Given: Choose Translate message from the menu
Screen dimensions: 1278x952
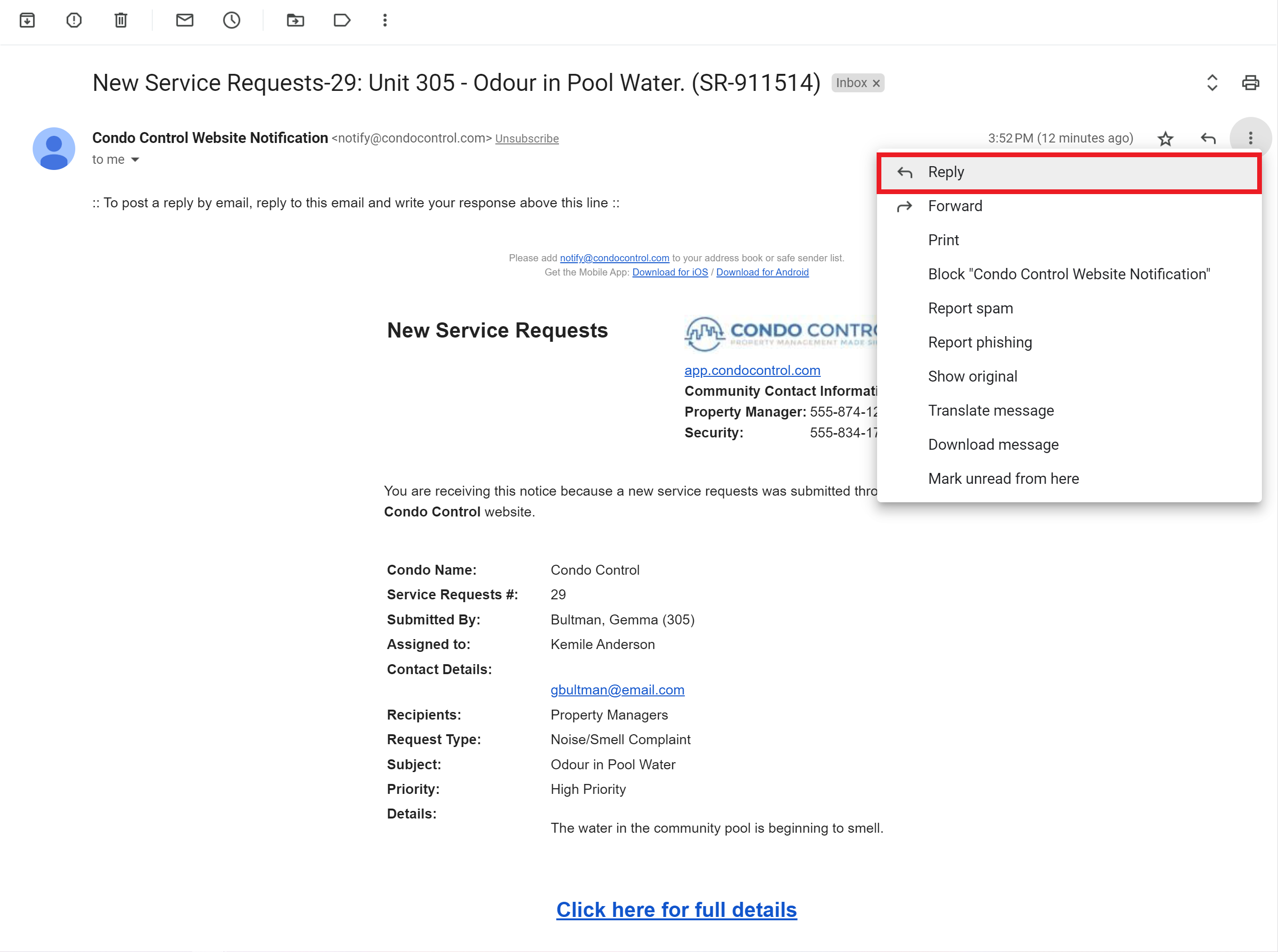Looking at the screenshot, I should coord(1069,410).
